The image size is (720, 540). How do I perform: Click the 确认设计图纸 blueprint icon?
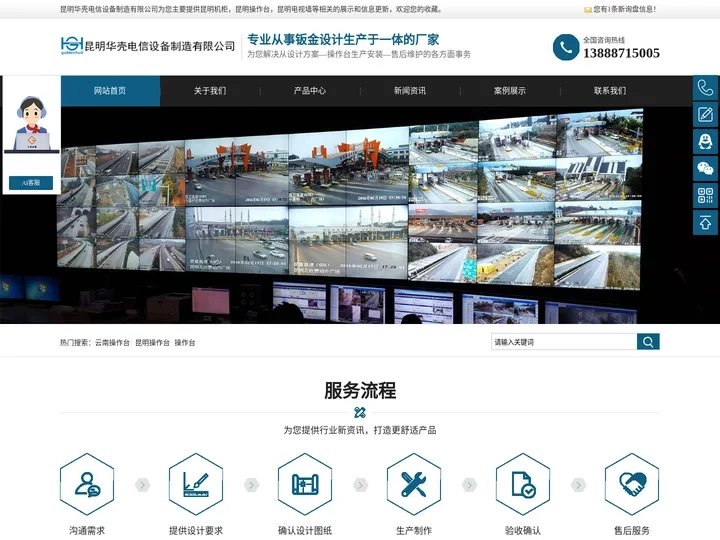[305, 484]
